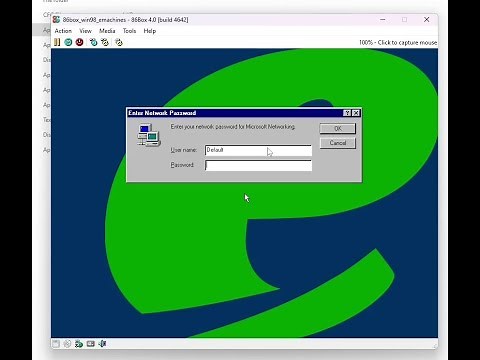This screenshot has width=480, height=360.
Task: Open the Media menu
Action: click(x=107, y=31)
